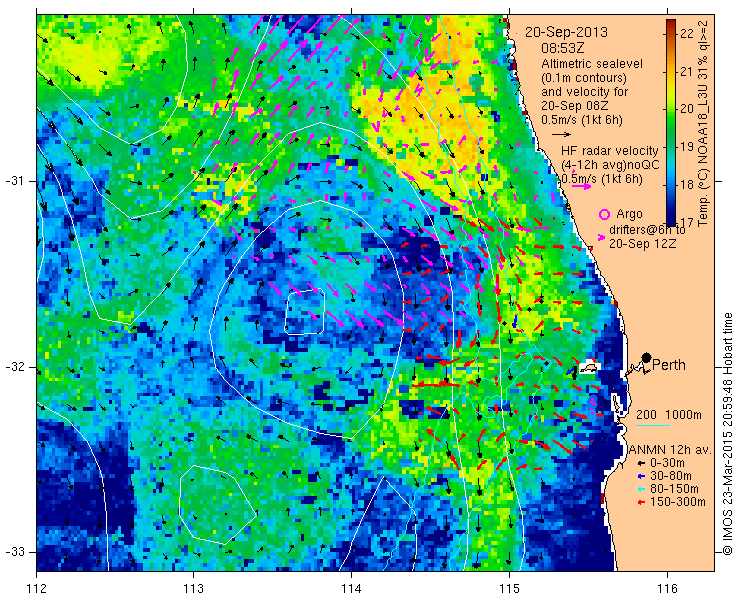Click the latitude axis label -33

14,552
